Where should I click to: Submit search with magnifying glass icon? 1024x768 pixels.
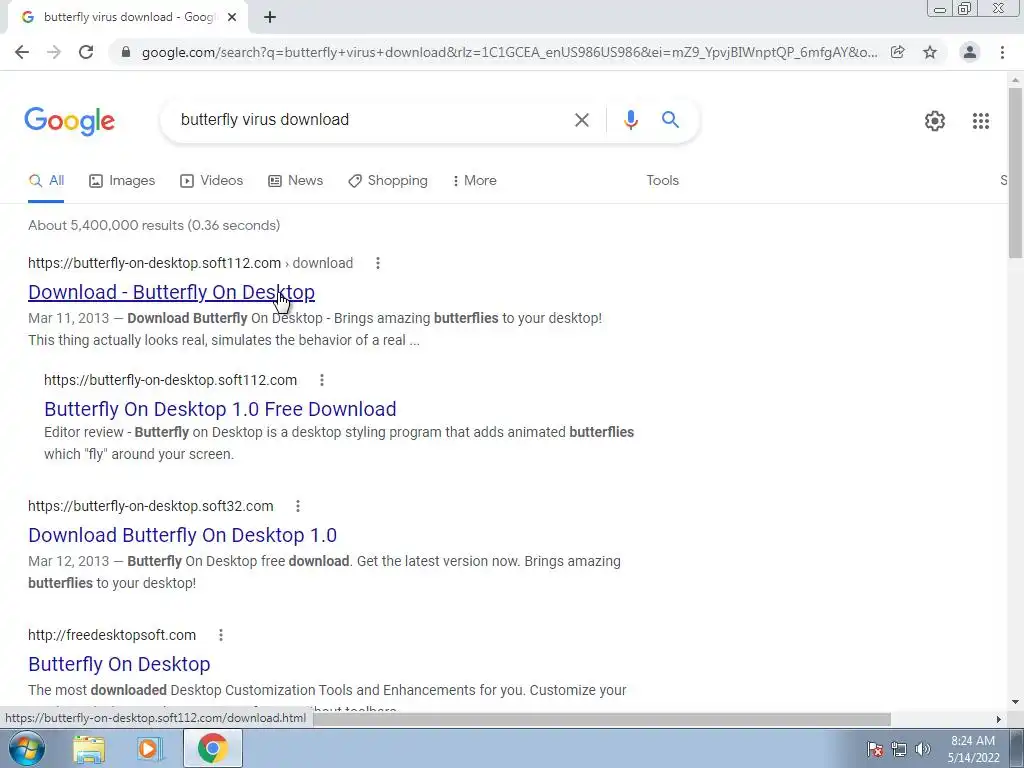[x=670, y=120]
